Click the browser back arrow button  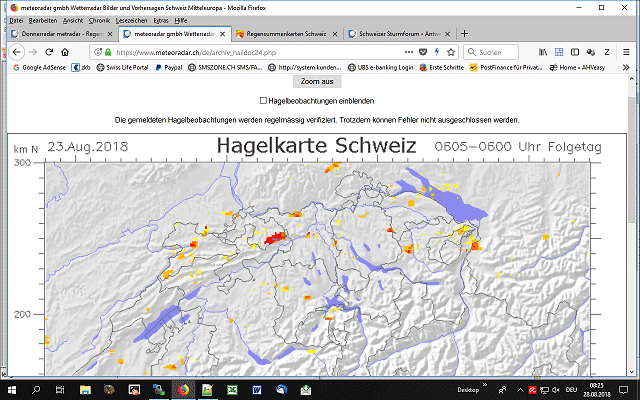tap(18, 52)
